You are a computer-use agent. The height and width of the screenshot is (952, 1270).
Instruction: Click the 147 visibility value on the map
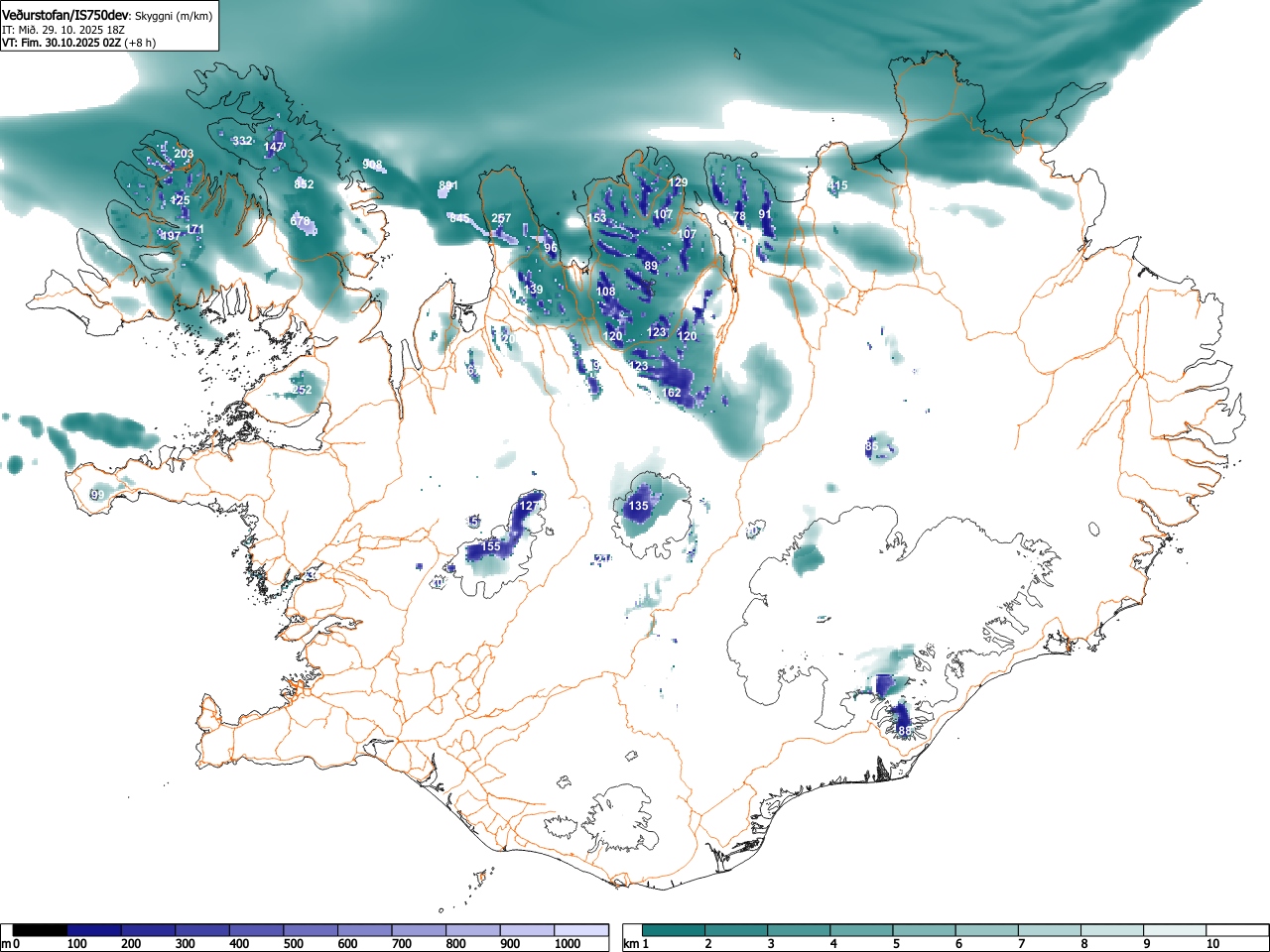274,147
